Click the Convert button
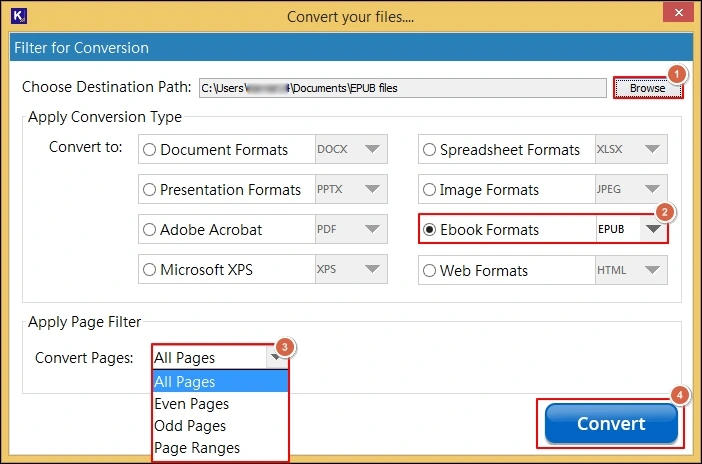702x464 pixels. point(611,424)
